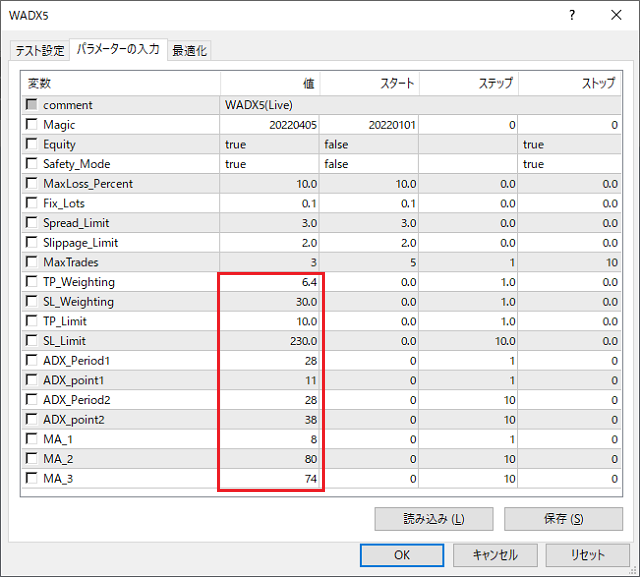Viewport: 640px width, 577px height.
Task: Click Equity stop cell true
Action: click(x=570, y=144)
